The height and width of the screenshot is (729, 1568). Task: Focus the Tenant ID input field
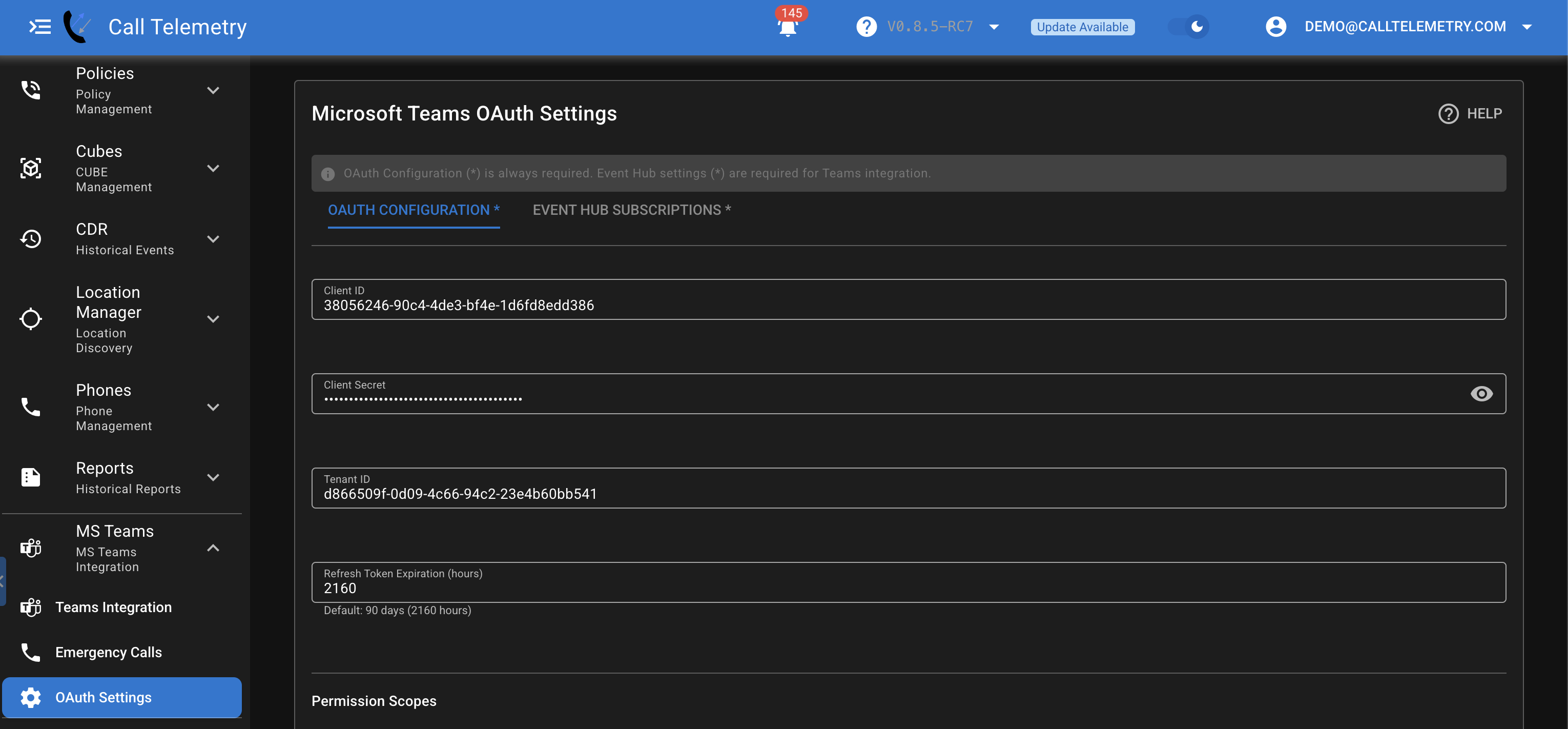point(909,489)
